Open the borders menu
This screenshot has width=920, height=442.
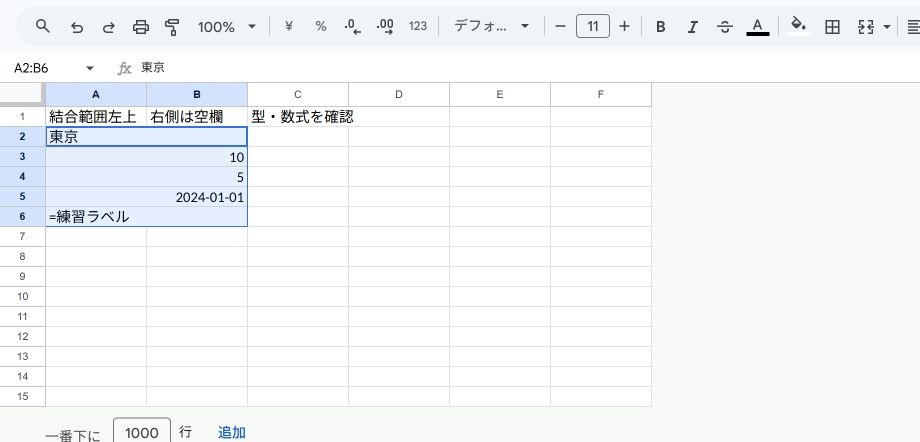tap(832, 26)
